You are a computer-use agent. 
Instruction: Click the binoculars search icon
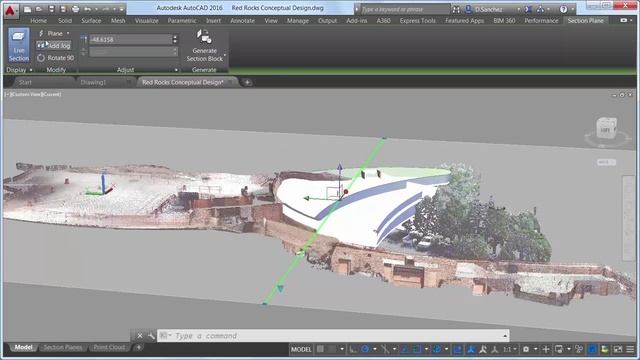(x=456, y=9)
